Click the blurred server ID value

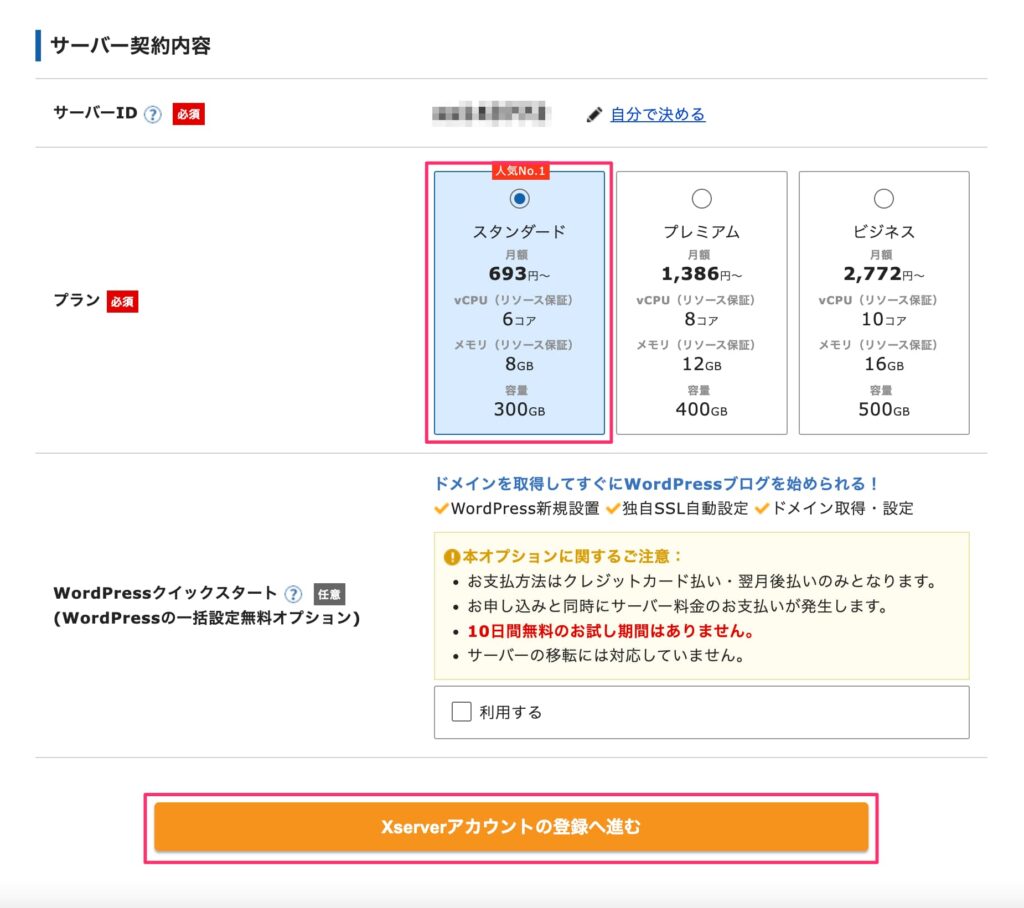(491, 114)
